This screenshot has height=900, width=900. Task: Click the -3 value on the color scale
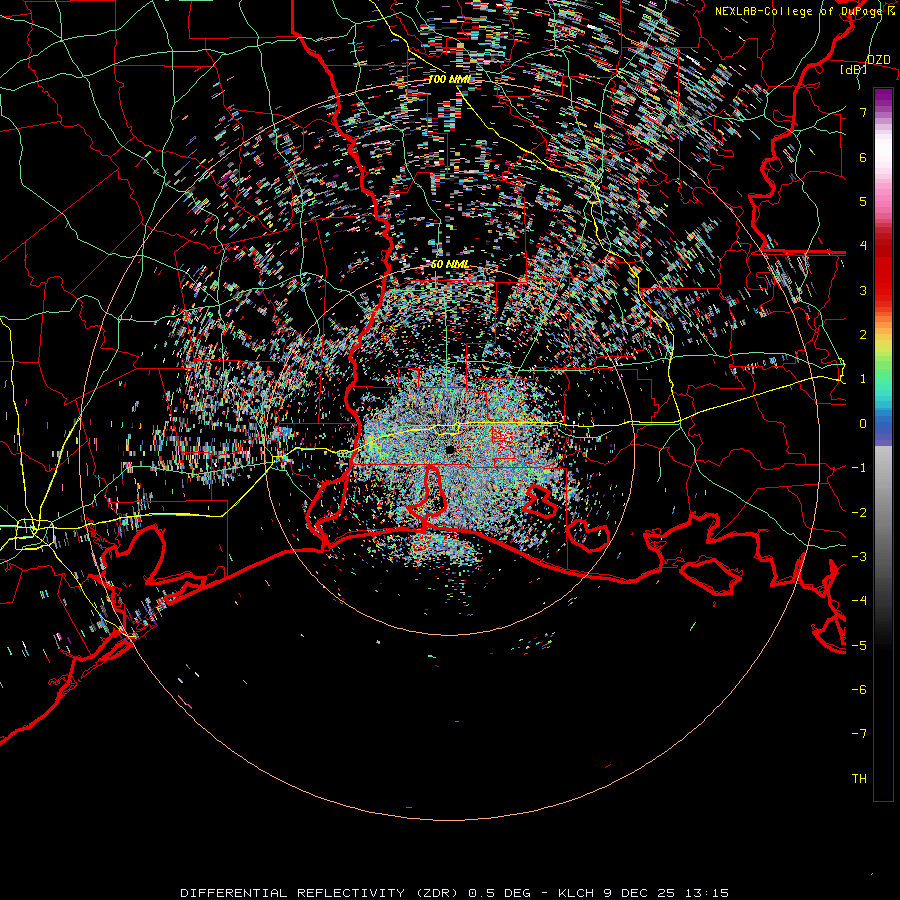pos(859,557)
